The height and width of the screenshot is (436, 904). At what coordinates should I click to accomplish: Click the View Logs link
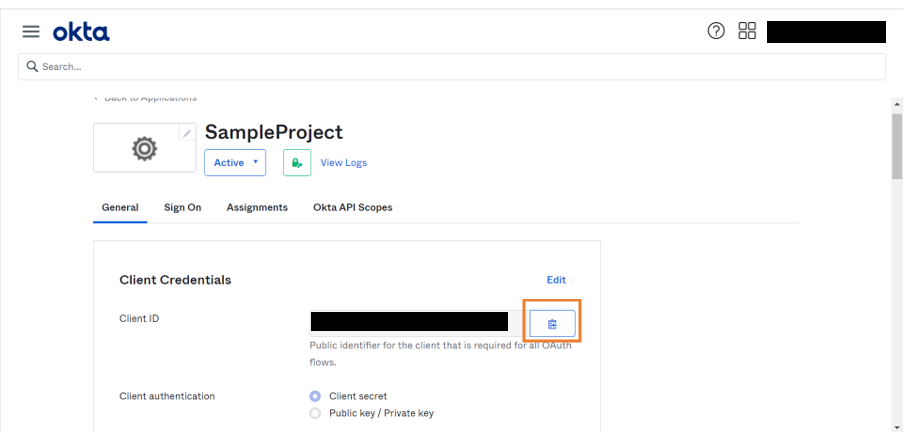343,163
